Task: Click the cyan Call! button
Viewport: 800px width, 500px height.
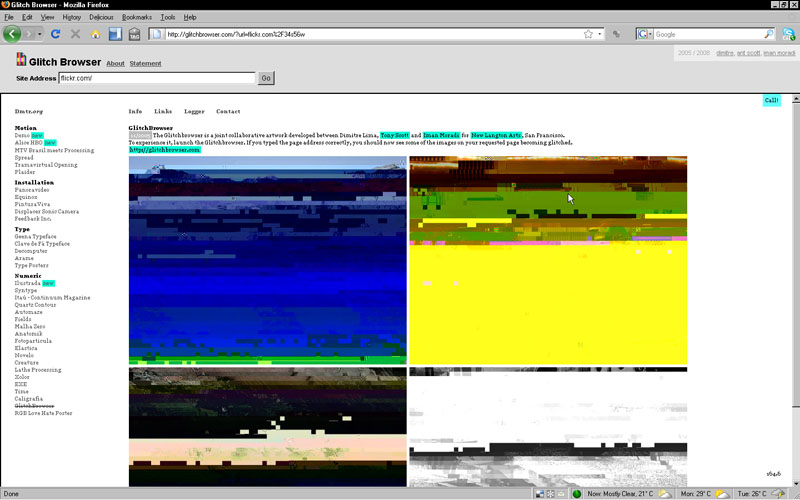Action: click(771, 100)
